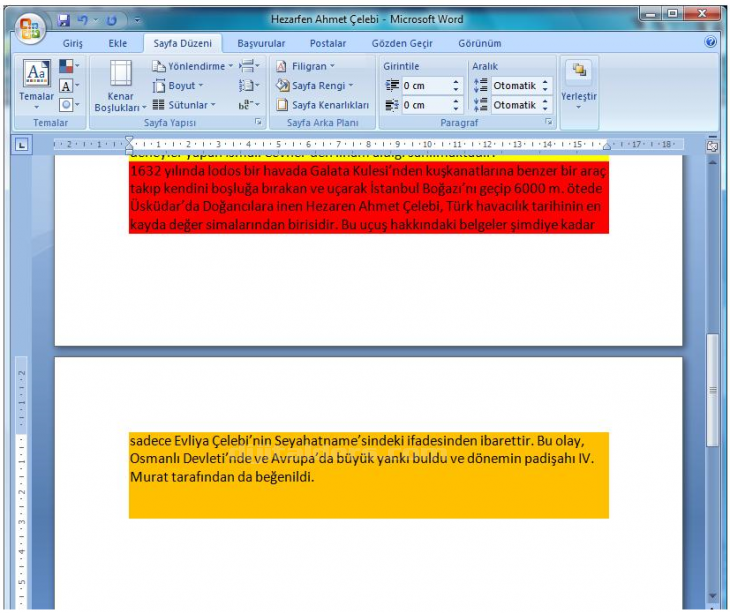The height and width of the screenshot is (613, 730).
Task: Open Sayfa Kenarlıkları page borders
Action: [x=323, y=105]
